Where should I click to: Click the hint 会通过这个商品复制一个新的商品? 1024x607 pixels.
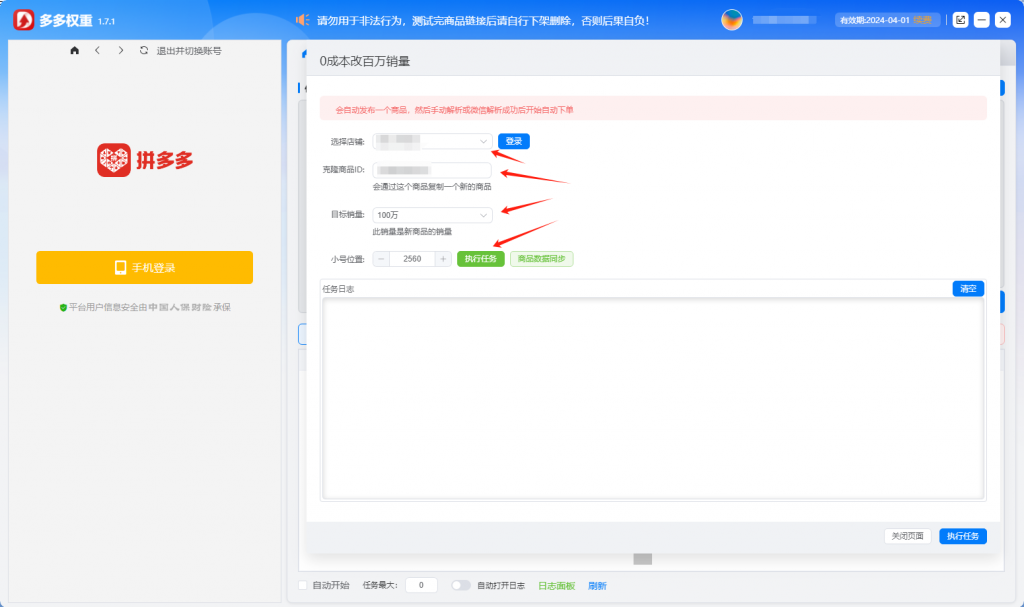(432, 187)
